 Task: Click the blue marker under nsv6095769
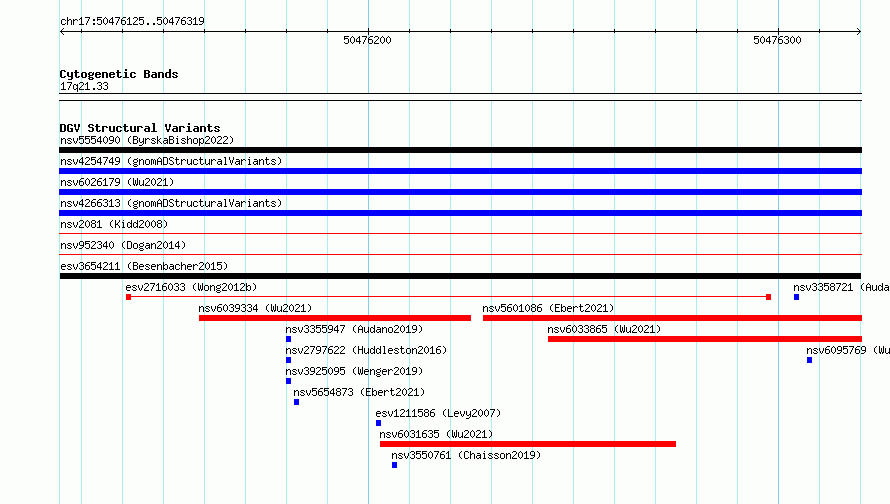(x=809, y=360)
